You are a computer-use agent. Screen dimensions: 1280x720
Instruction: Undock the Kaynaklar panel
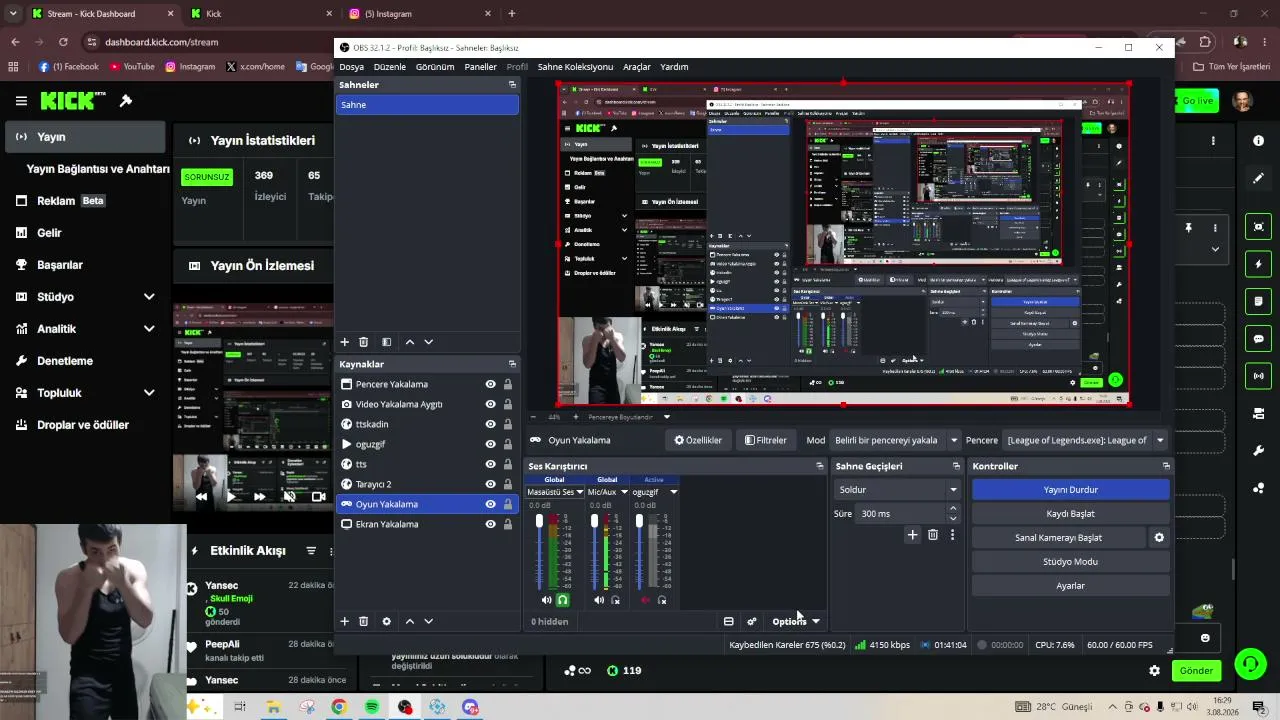pyautogui.click(x=512, y=364)
